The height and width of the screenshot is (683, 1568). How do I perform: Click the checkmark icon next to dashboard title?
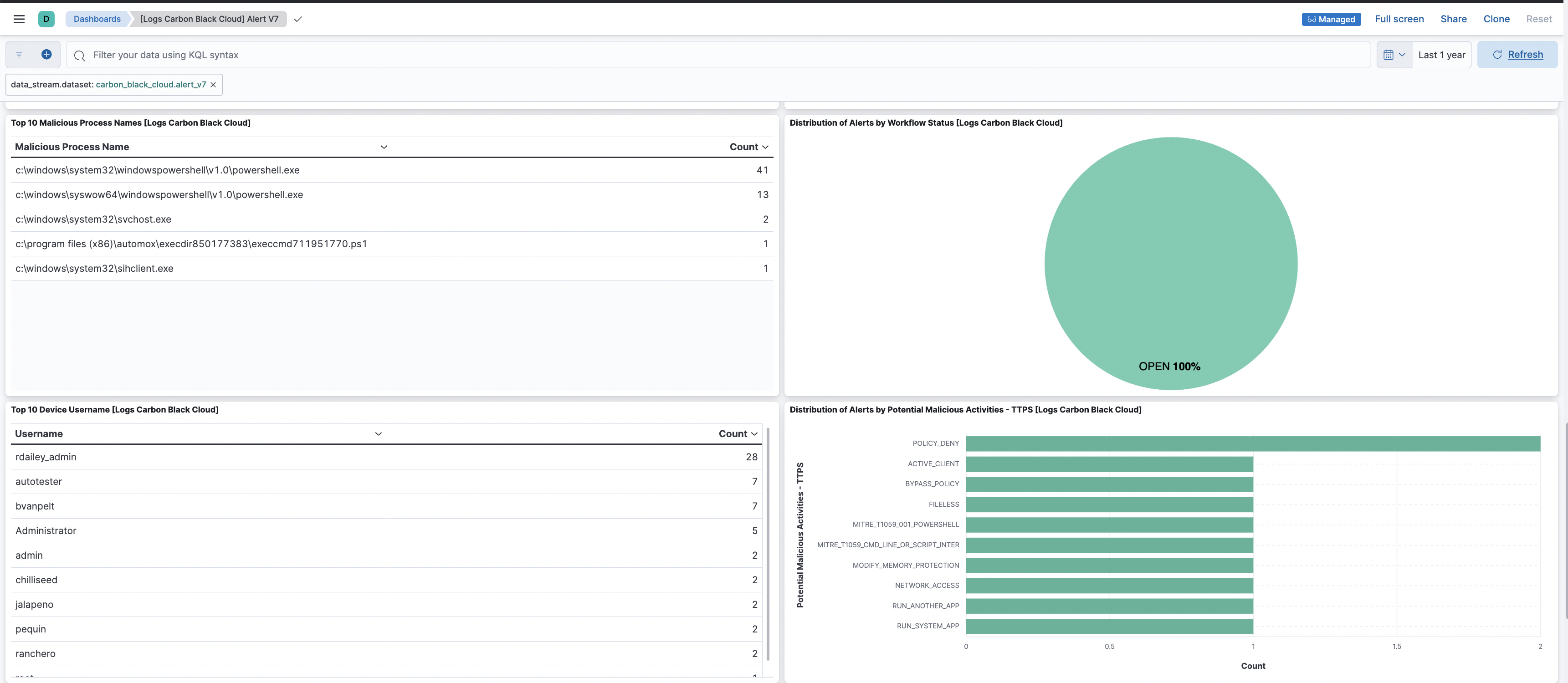[297, 20]
